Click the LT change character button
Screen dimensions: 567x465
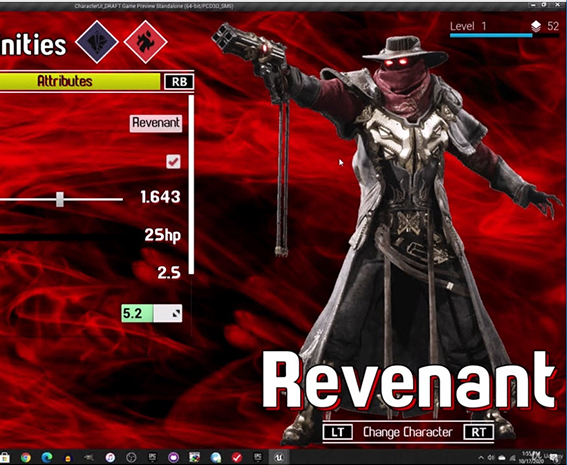tap(338, 432)
